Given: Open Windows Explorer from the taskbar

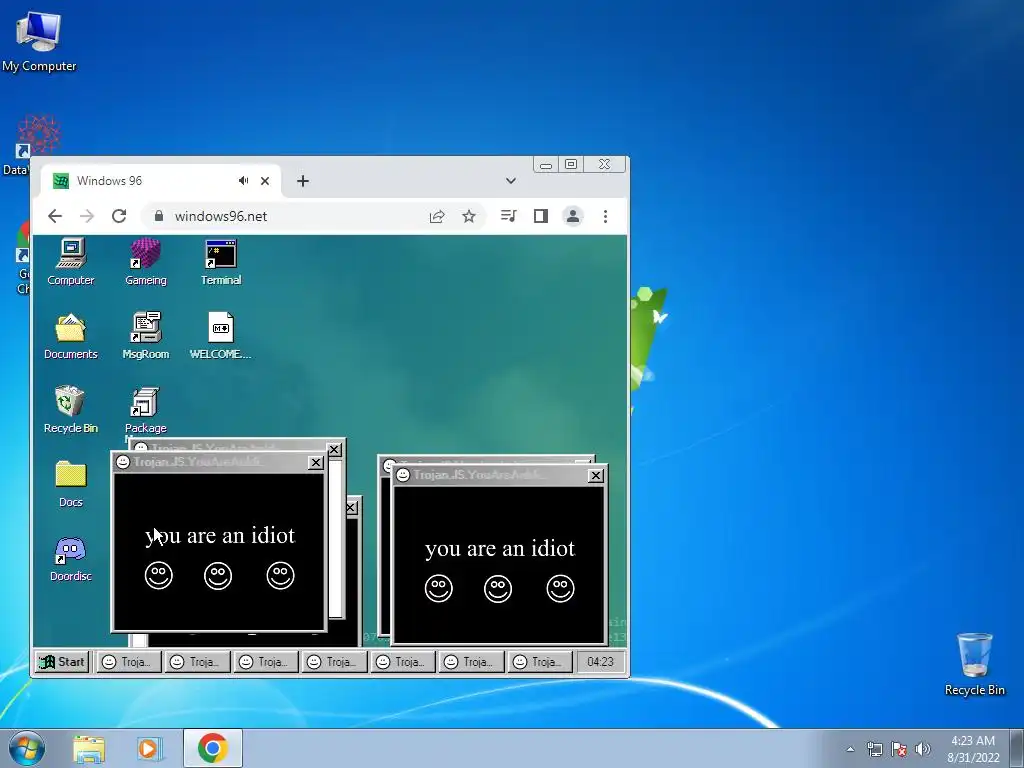Looking at the screenshot, I should tap(89, 748).
